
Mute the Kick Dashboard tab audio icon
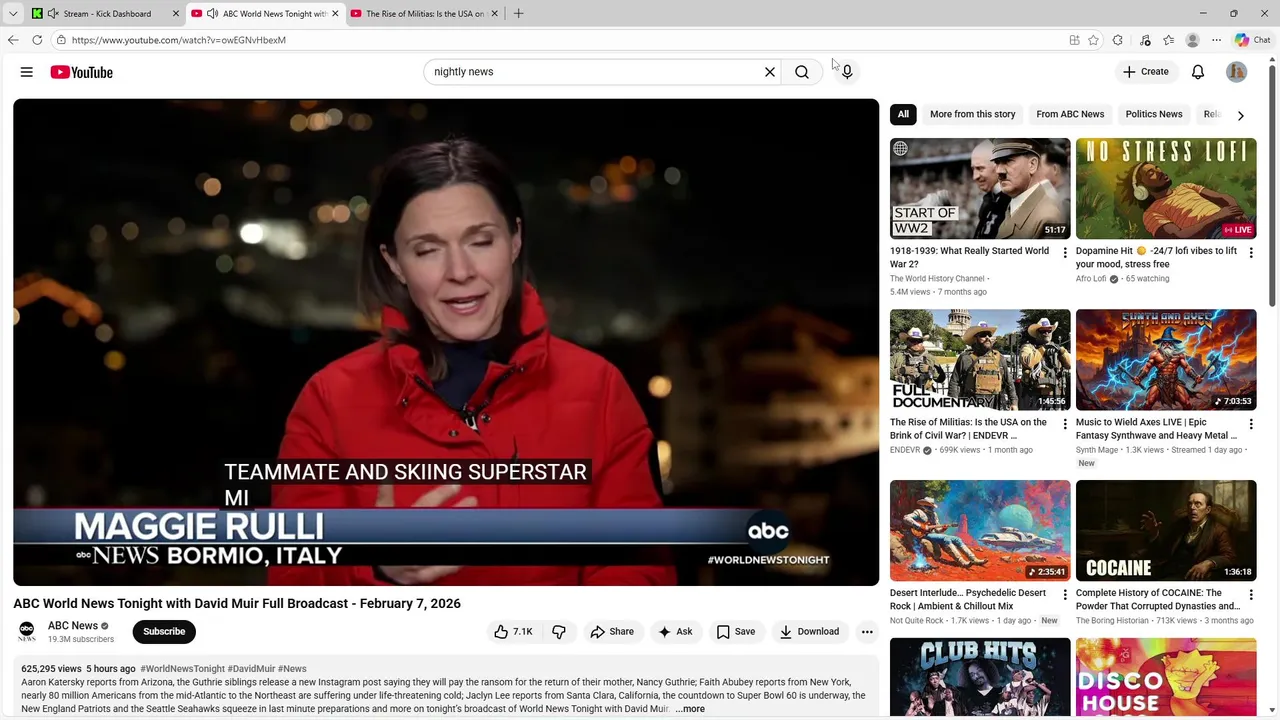coord(53,14)
